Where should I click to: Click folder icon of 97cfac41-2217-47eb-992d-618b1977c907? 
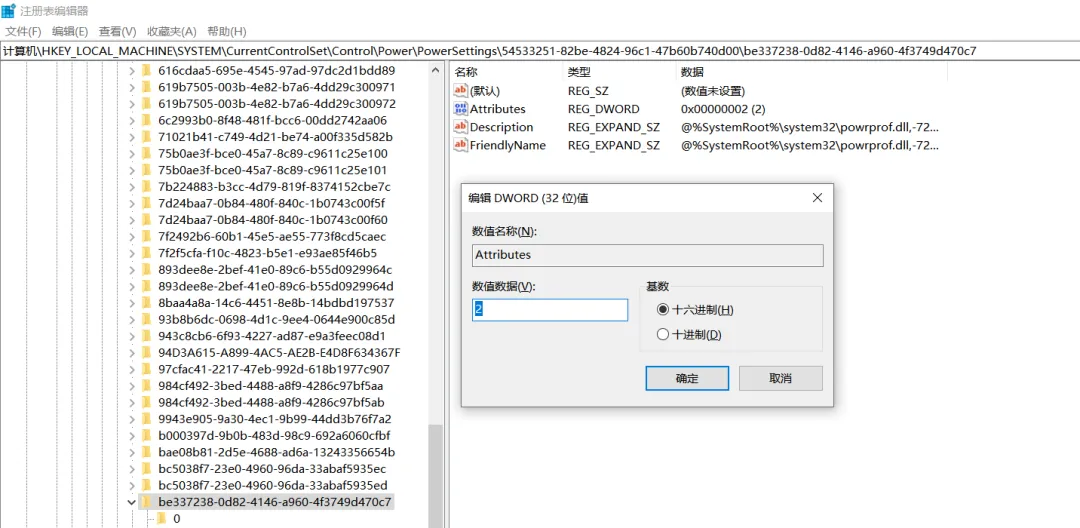click(146, 369)
